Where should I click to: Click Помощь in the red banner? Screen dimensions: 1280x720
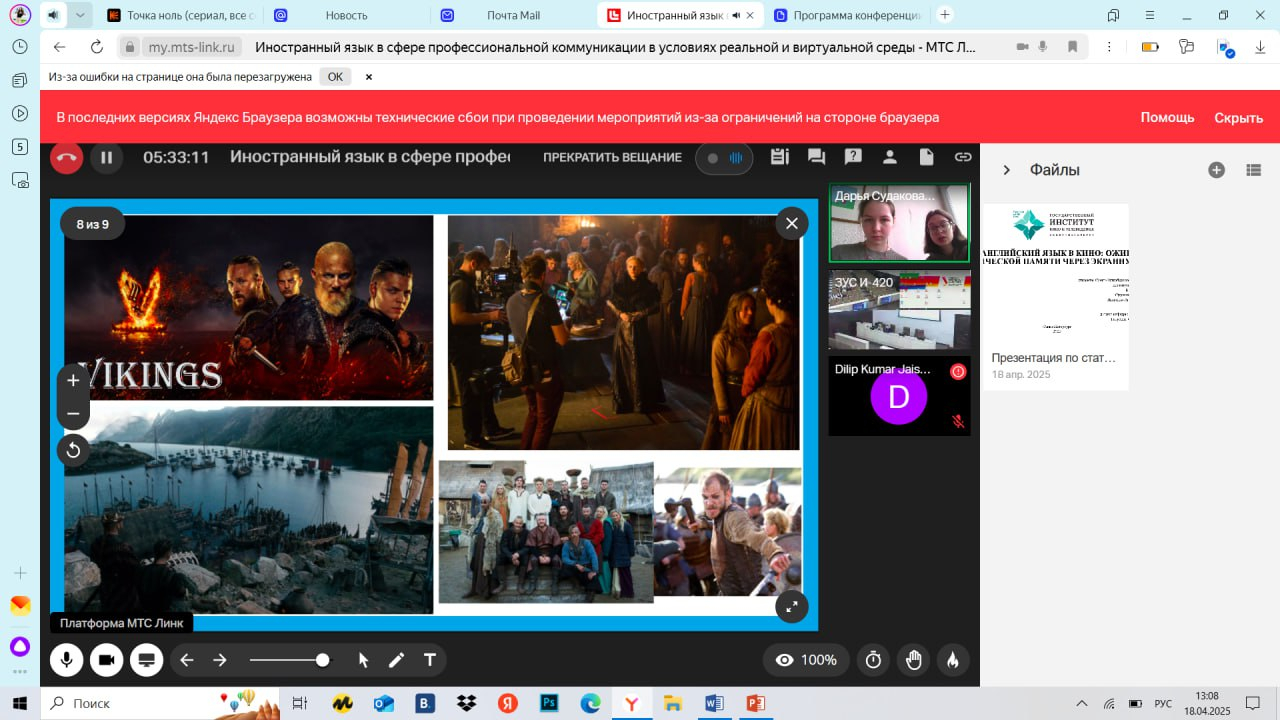1167,117
